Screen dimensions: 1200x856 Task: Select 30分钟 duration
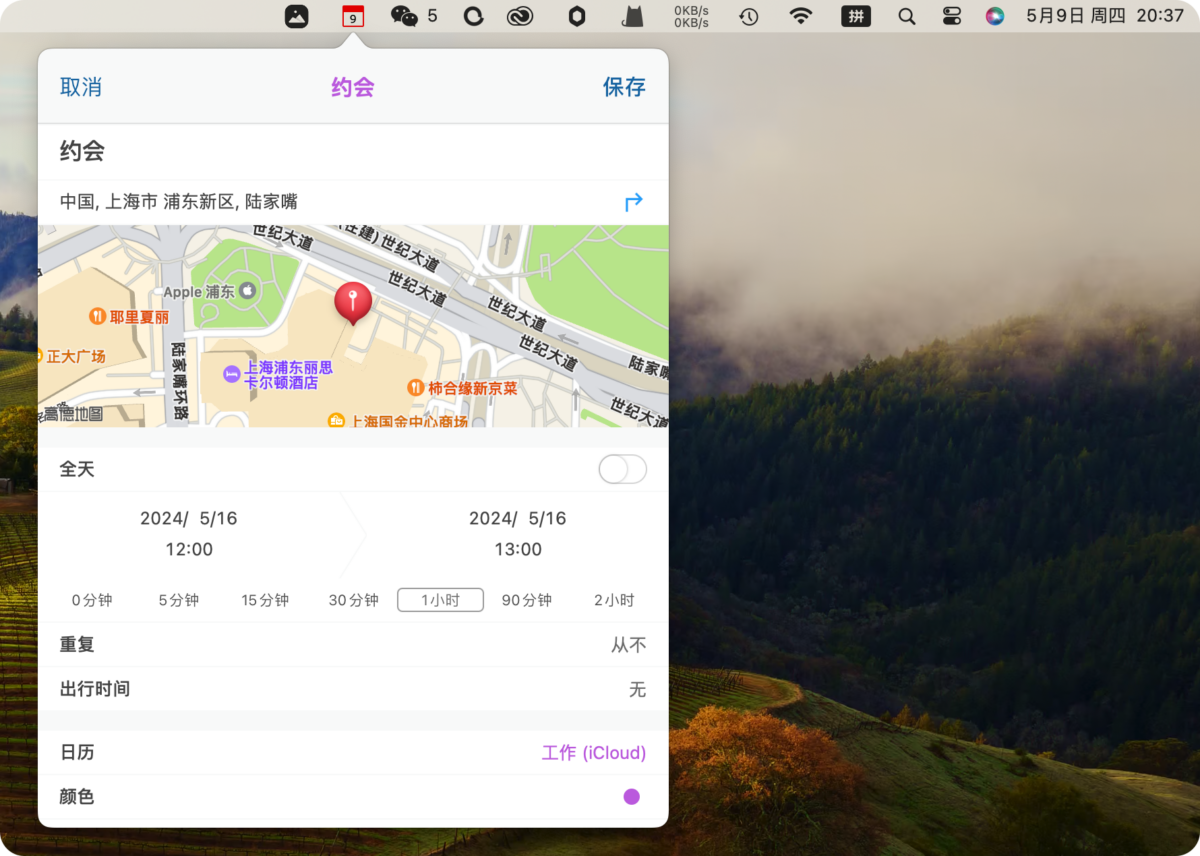pos(354,600)
